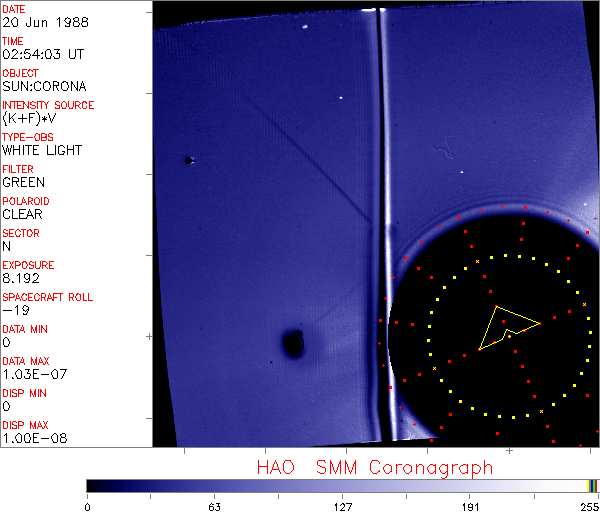This screenshot has height=512, width=600.
Task: Click the 63 tick label under the color bar
Action: [214, 505]
